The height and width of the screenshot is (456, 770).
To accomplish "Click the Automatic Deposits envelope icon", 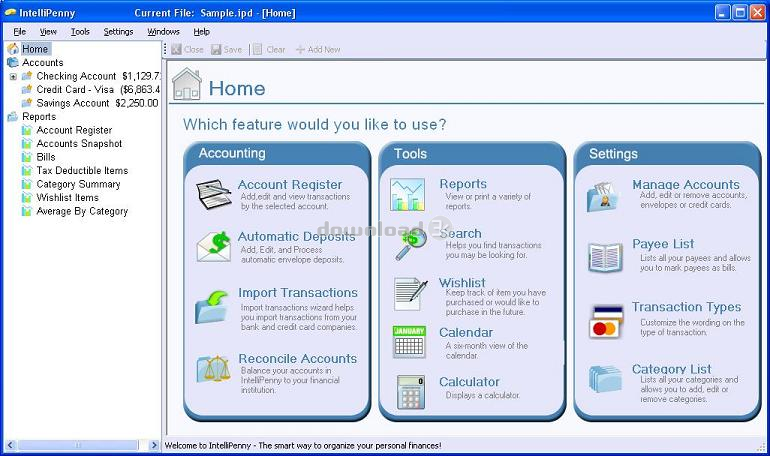I will pyautogui.click(x=214, y=247).
